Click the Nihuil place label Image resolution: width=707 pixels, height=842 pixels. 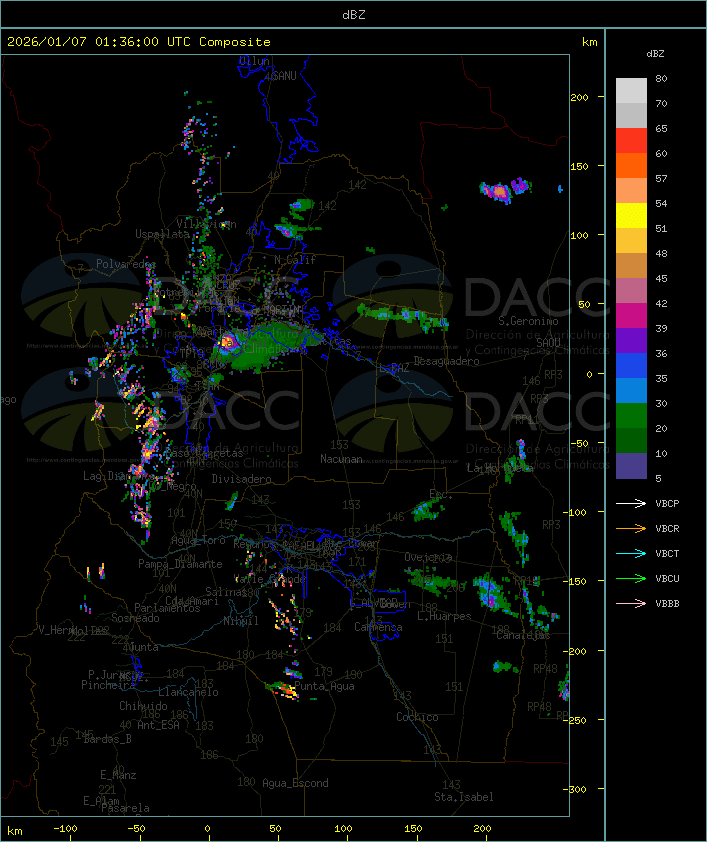(241, 621)
